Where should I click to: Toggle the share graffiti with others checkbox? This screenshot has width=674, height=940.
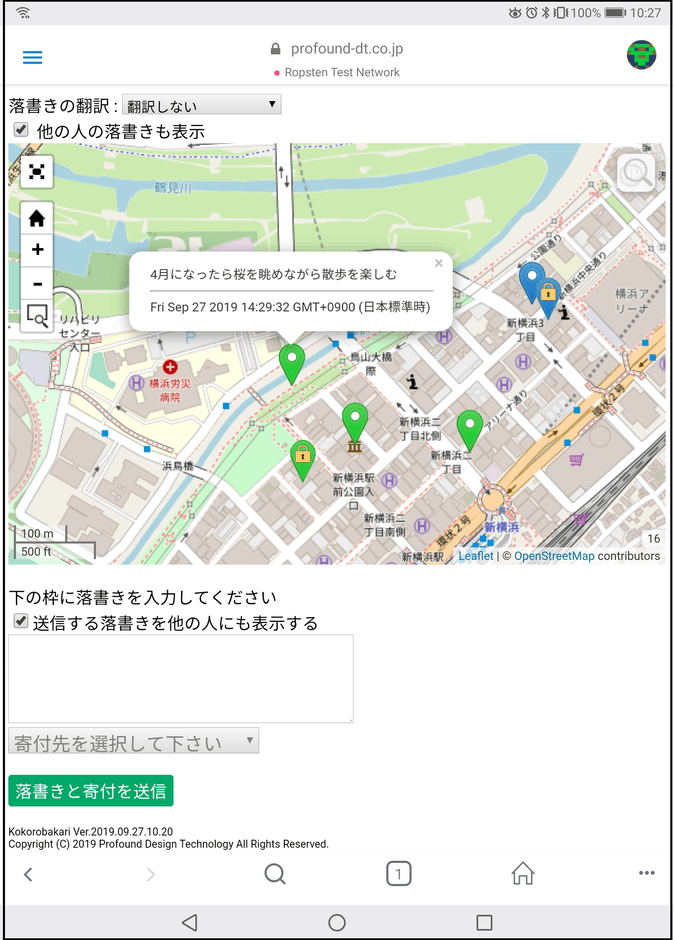[20, 622]
